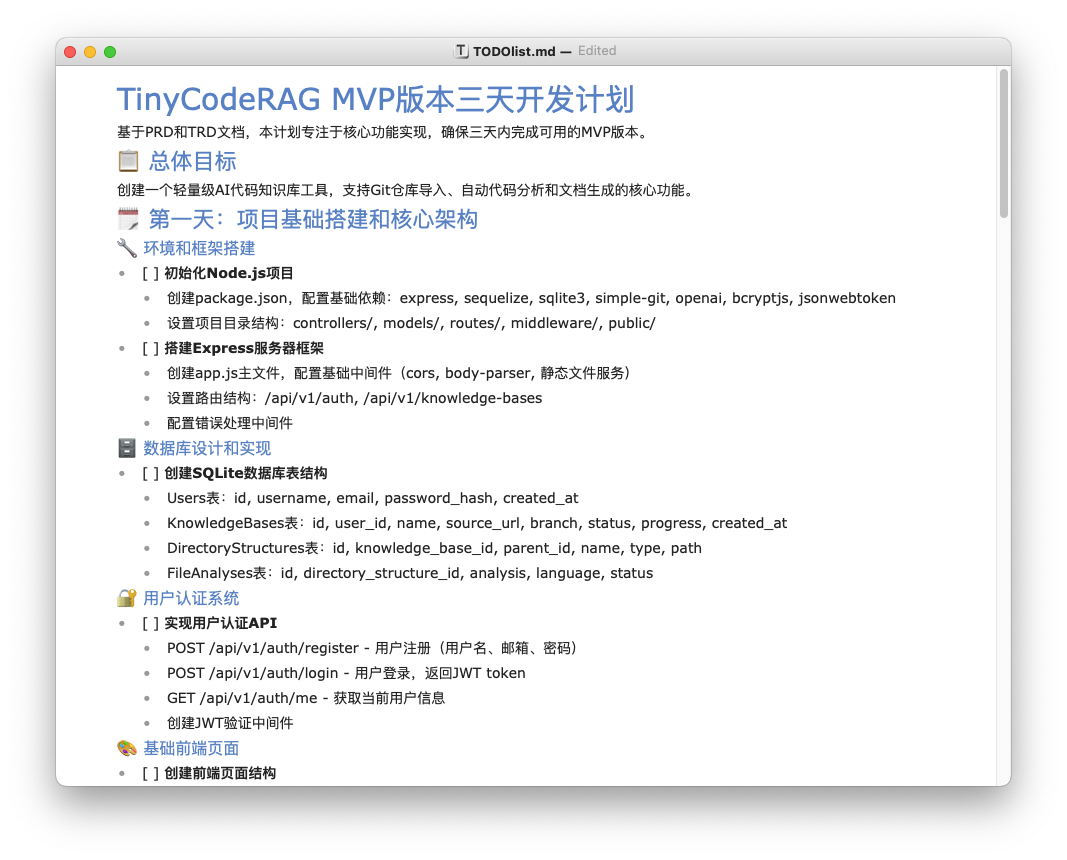Click the bullet beside Users表 list item

coord(148,497)
